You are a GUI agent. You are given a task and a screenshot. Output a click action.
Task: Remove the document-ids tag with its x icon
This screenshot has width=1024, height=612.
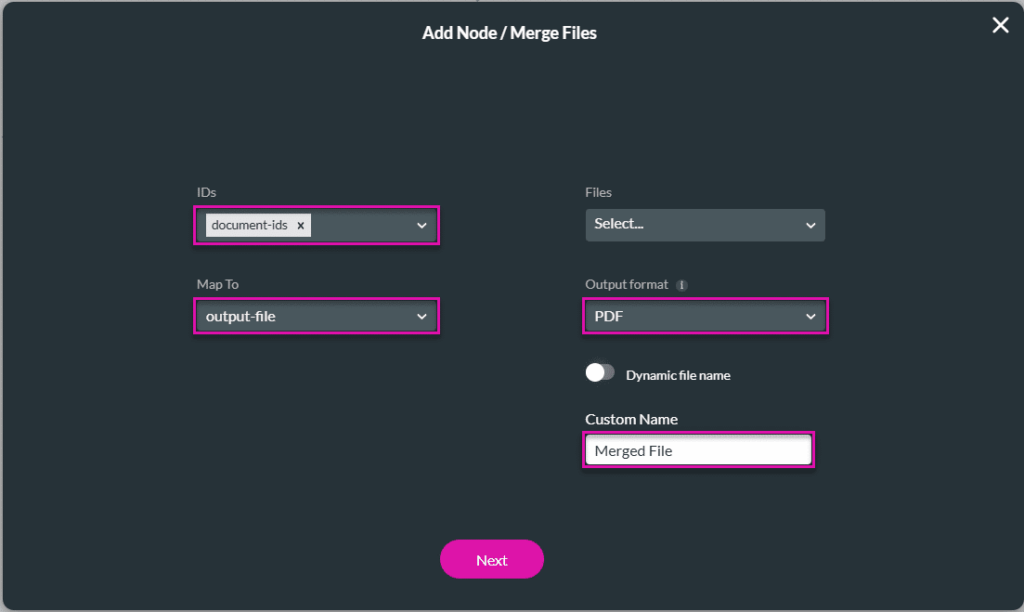pos(300,225)
